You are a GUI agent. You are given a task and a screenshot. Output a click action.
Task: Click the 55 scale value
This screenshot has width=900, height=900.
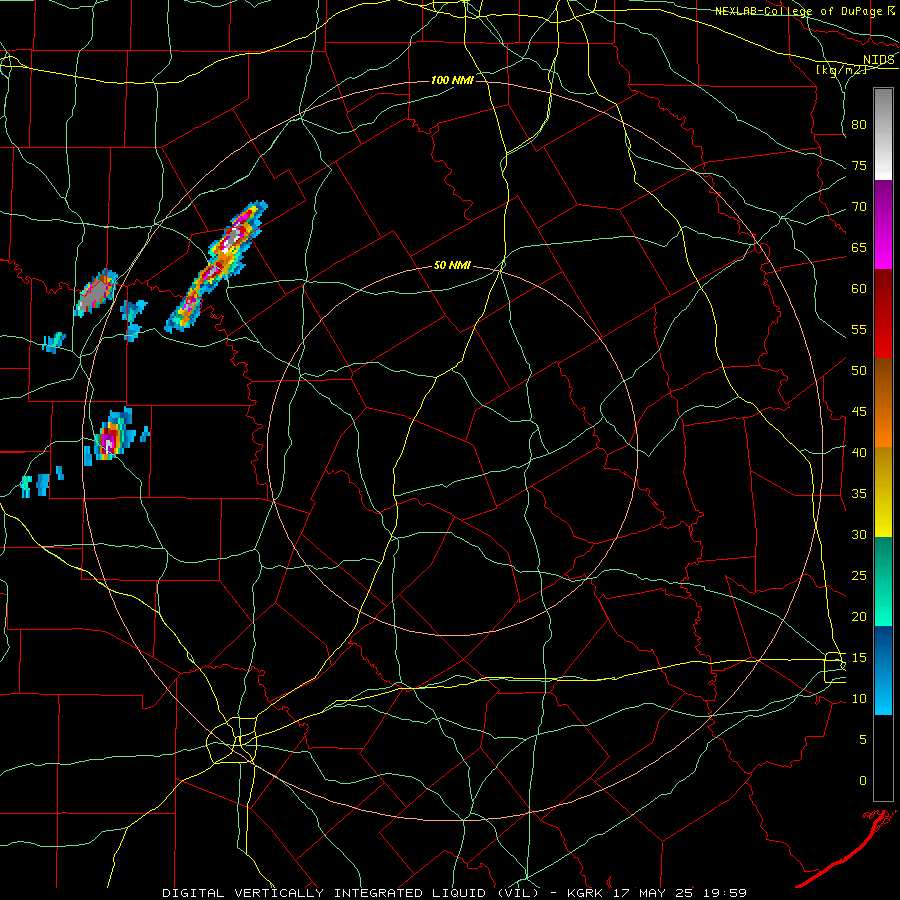[x=859, y=329]
